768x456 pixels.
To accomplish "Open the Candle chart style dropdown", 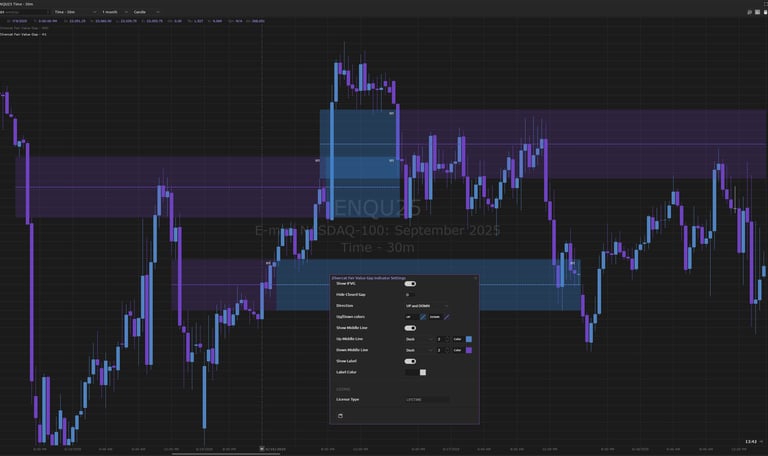I will click(x=146, y=12).
